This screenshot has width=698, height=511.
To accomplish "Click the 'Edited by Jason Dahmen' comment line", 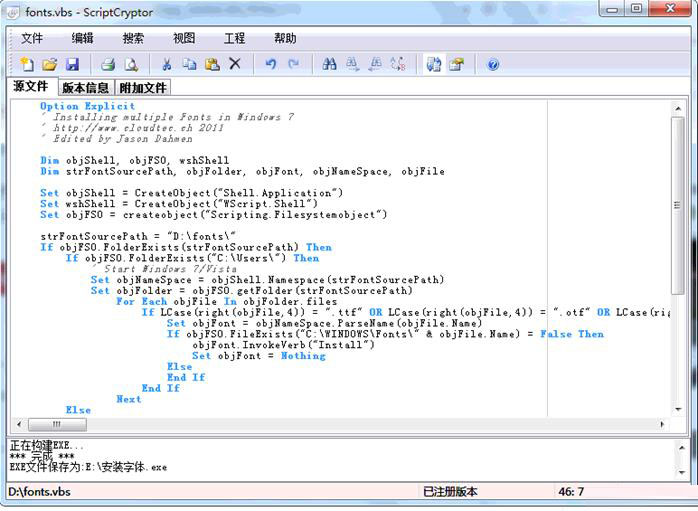I will 117,138.
